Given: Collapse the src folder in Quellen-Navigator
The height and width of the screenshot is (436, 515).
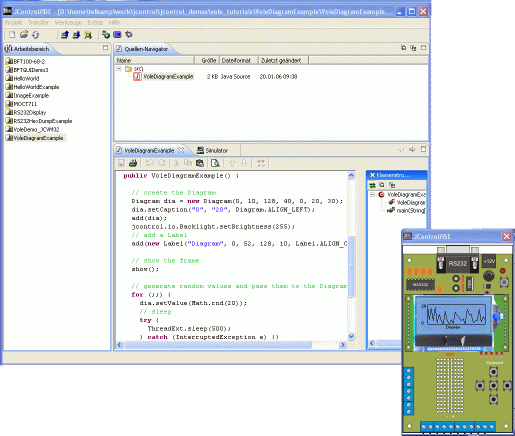Looking at the screenshot, I should tap(118, 69).
